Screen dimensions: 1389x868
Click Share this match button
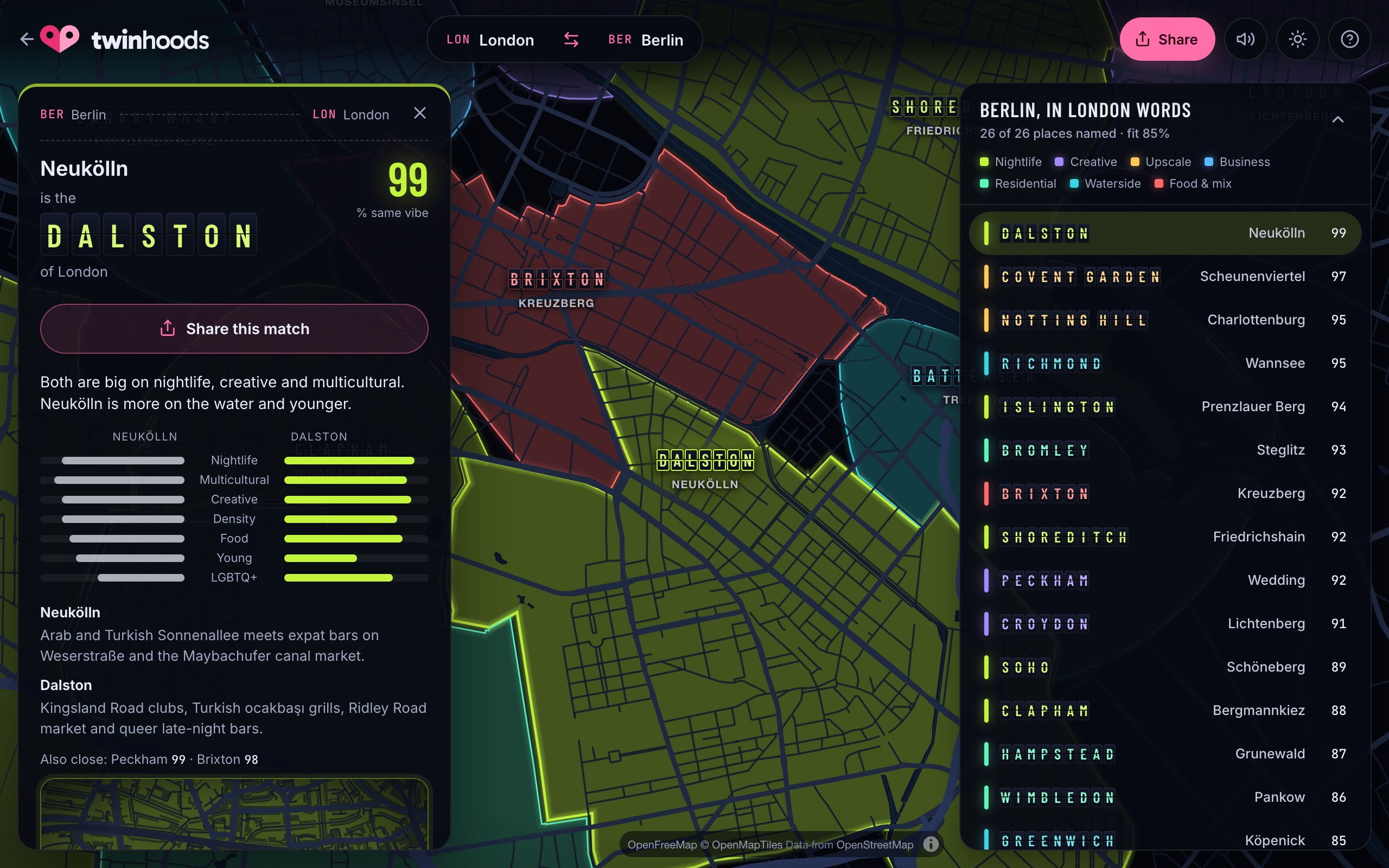click(x=234, y=328)
